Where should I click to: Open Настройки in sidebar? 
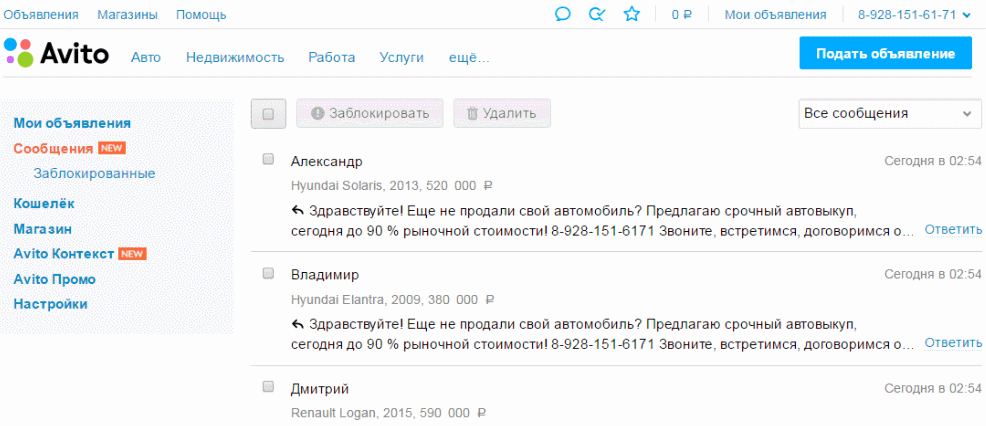(x=50, y=304)
